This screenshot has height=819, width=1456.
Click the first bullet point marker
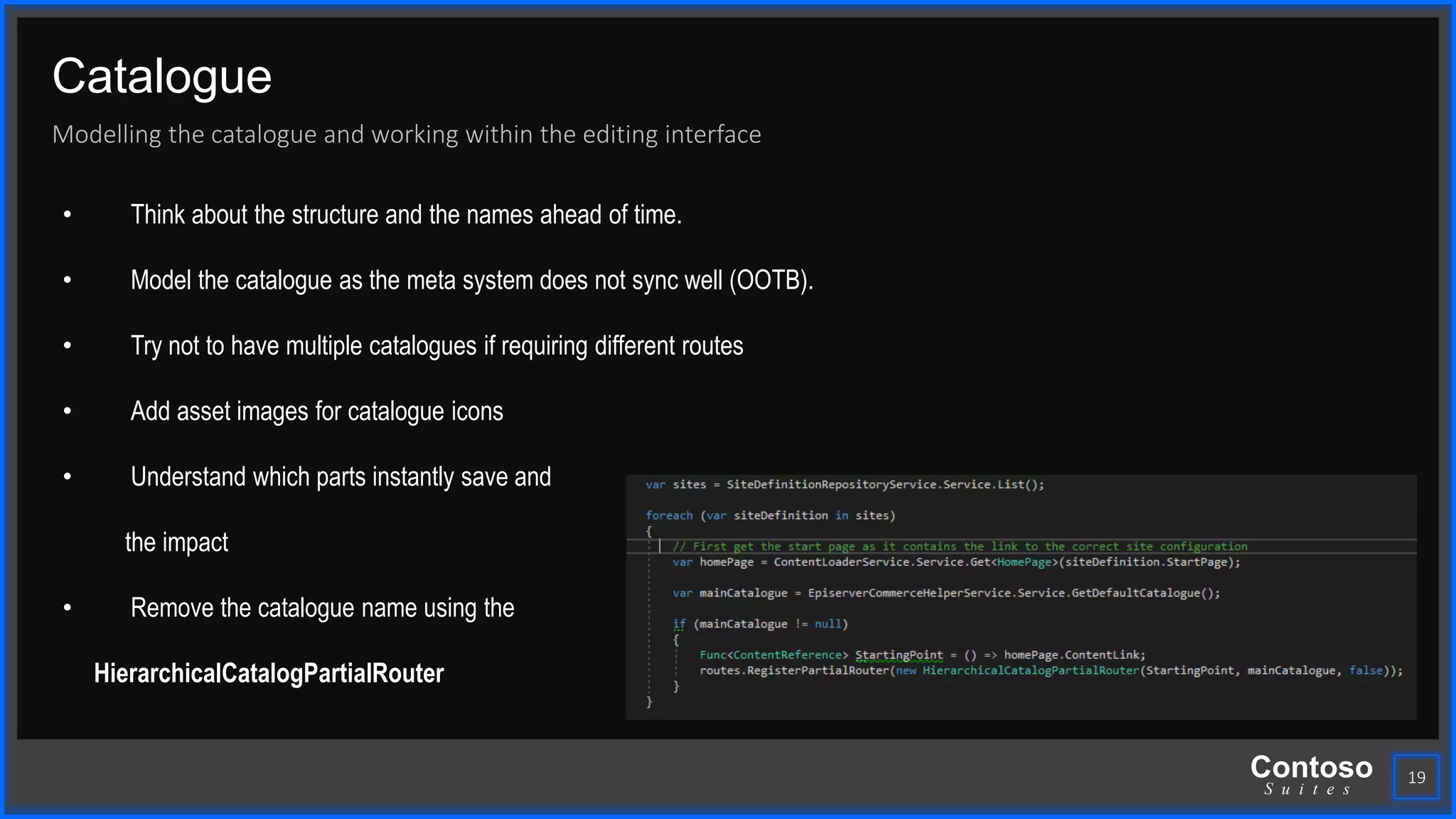68,215
